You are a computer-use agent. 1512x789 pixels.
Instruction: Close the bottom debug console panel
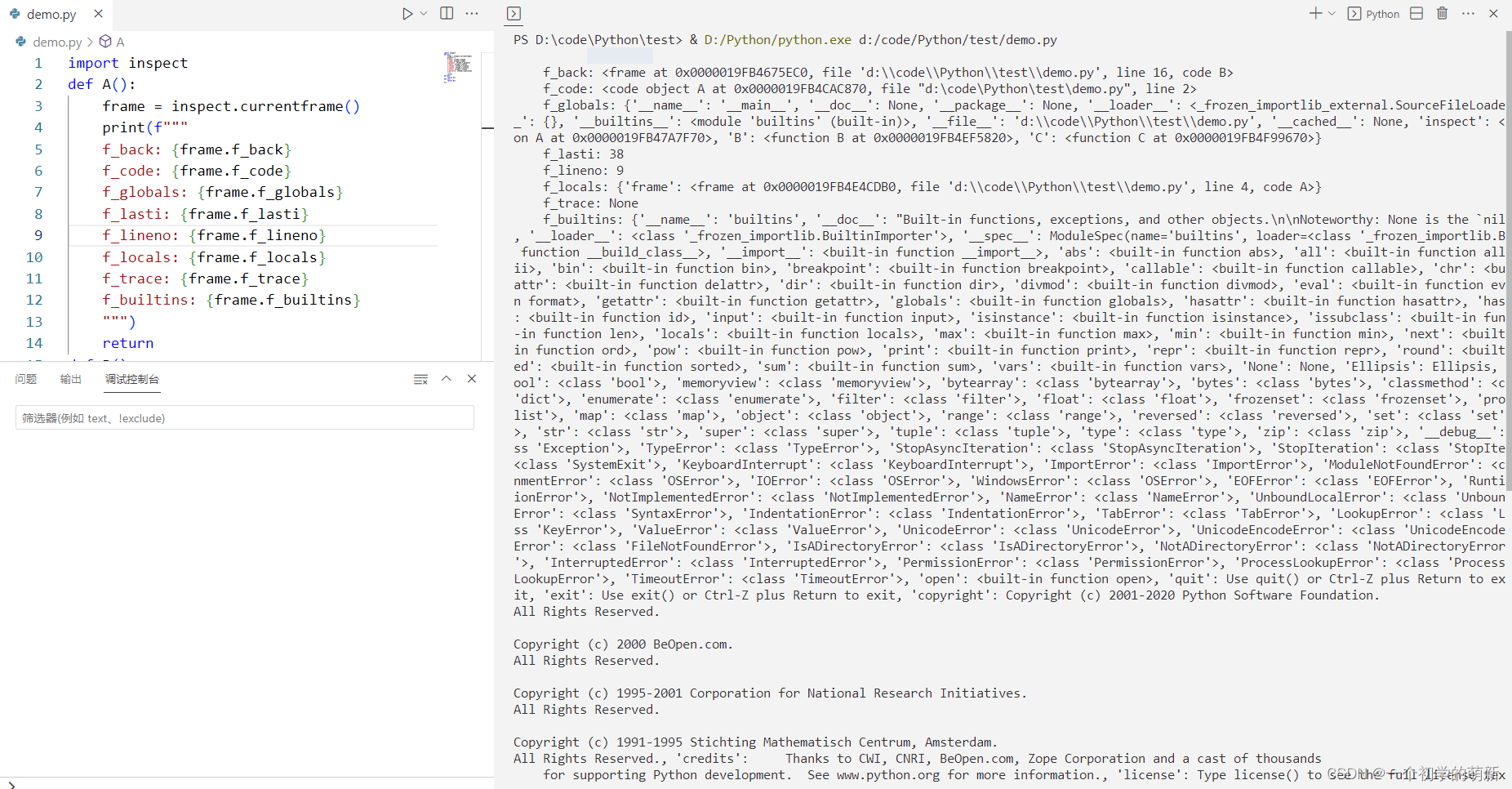point(472,379)
